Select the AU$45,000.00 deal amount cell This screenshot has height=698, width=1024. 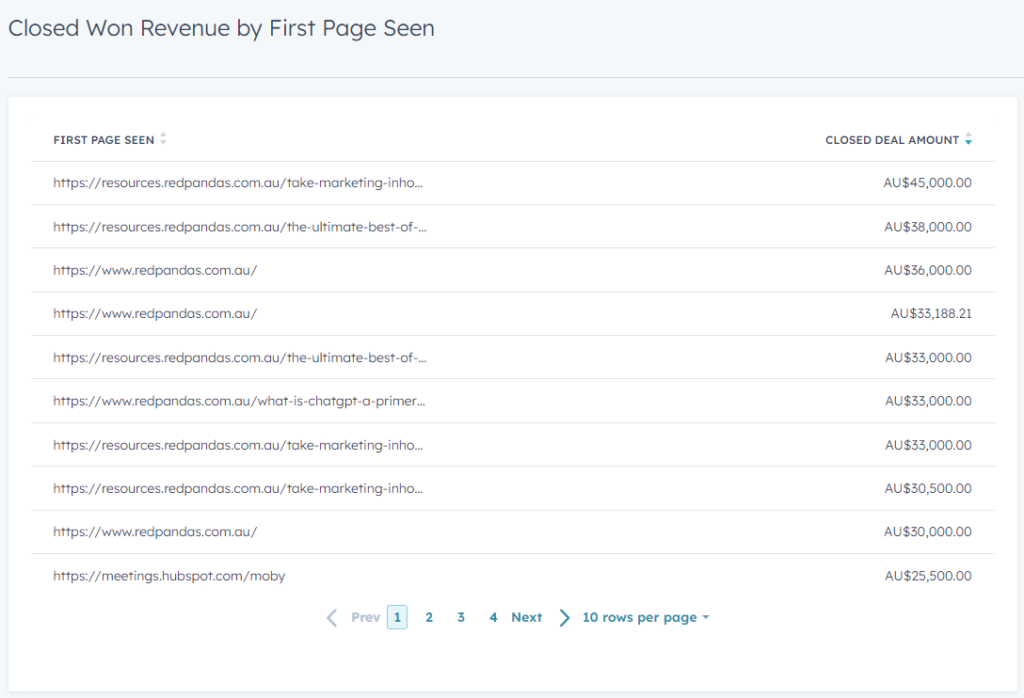(x=926, y=182)
